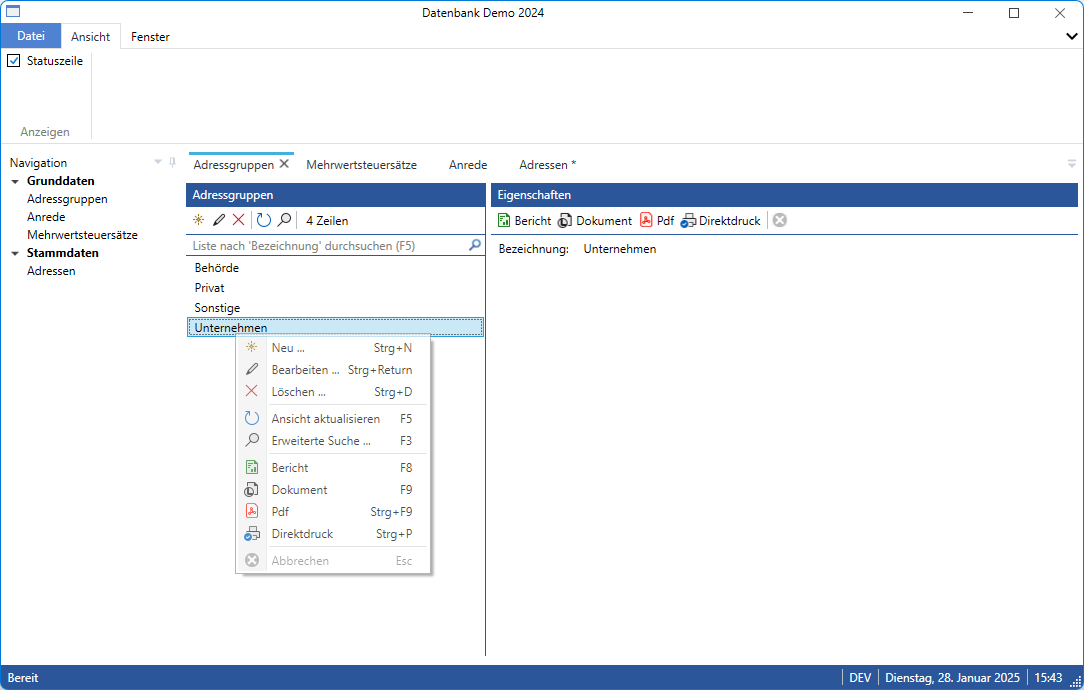Select the 'Privat' list row

pos(335,288)
